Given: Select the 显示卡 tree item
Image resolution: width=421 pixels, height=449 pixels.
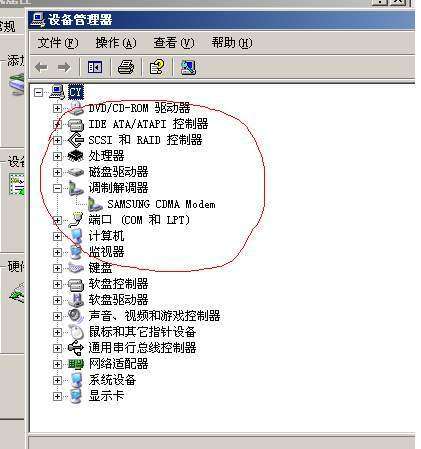Looking at the screenshot, I should pos(106,396).
